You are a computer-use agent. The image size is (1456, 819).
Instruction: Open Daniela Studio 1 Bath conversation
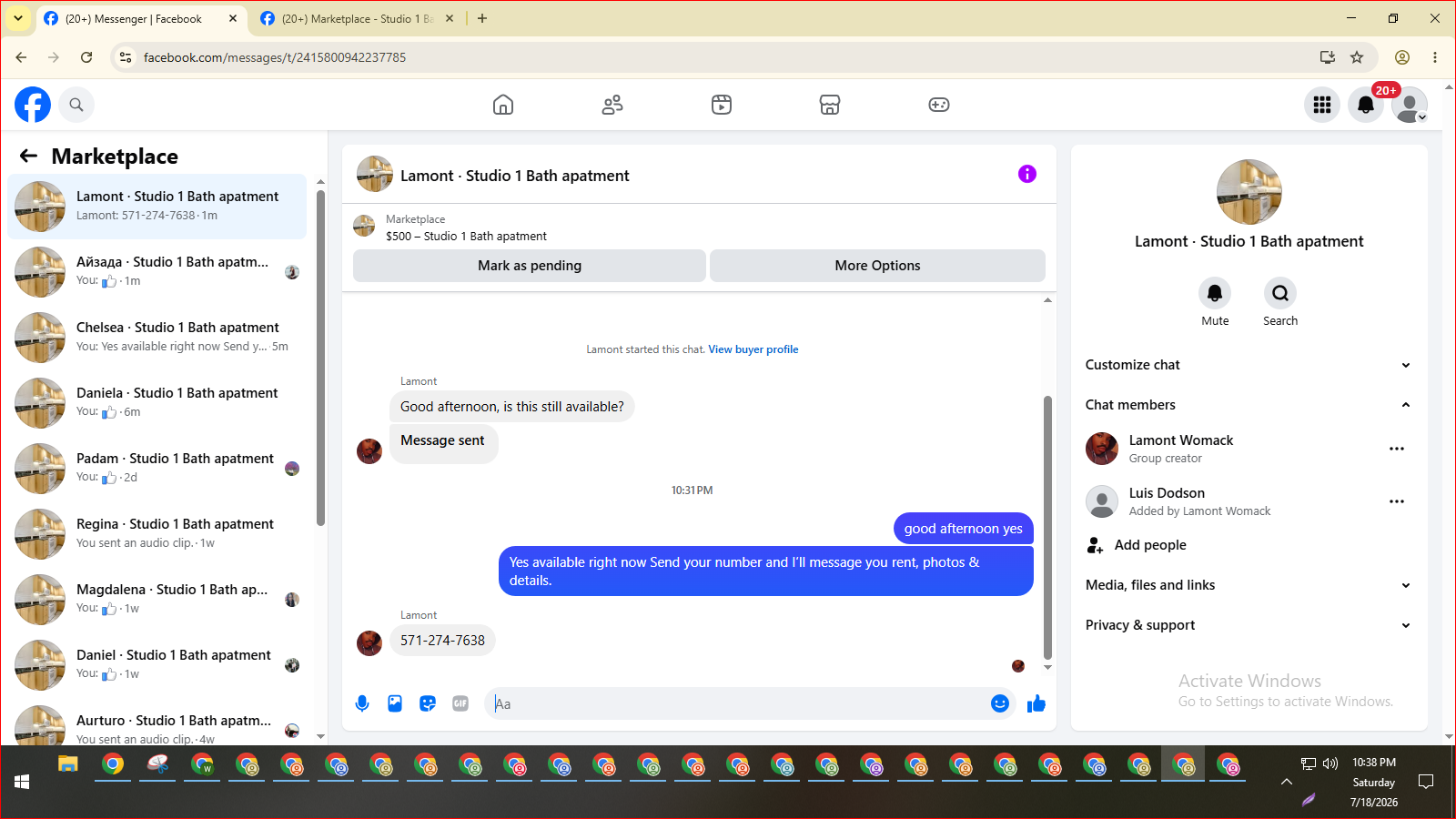point(157,403)
